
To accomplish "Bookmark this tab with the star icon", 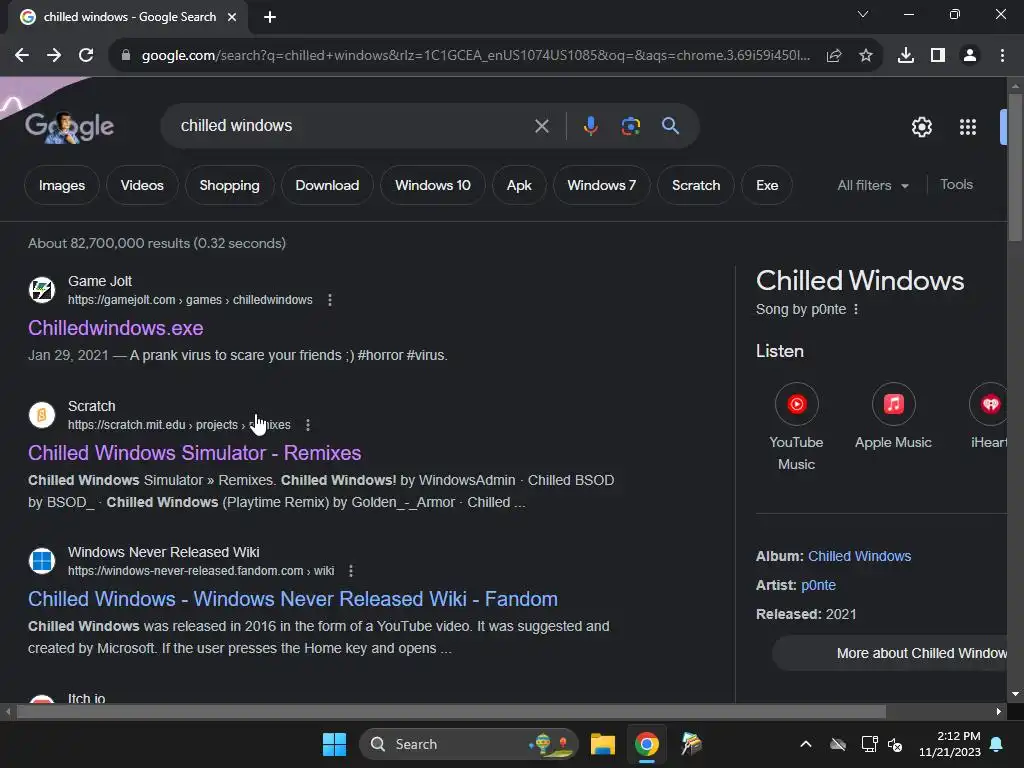I will pos(866,56).
